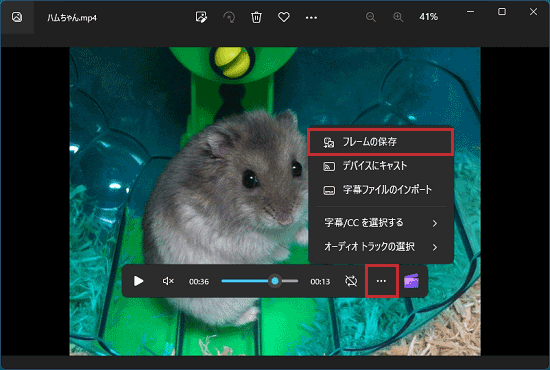Maximize the Photos window
The height and width of the screenshot is (370, 550).
pos(502,12)
